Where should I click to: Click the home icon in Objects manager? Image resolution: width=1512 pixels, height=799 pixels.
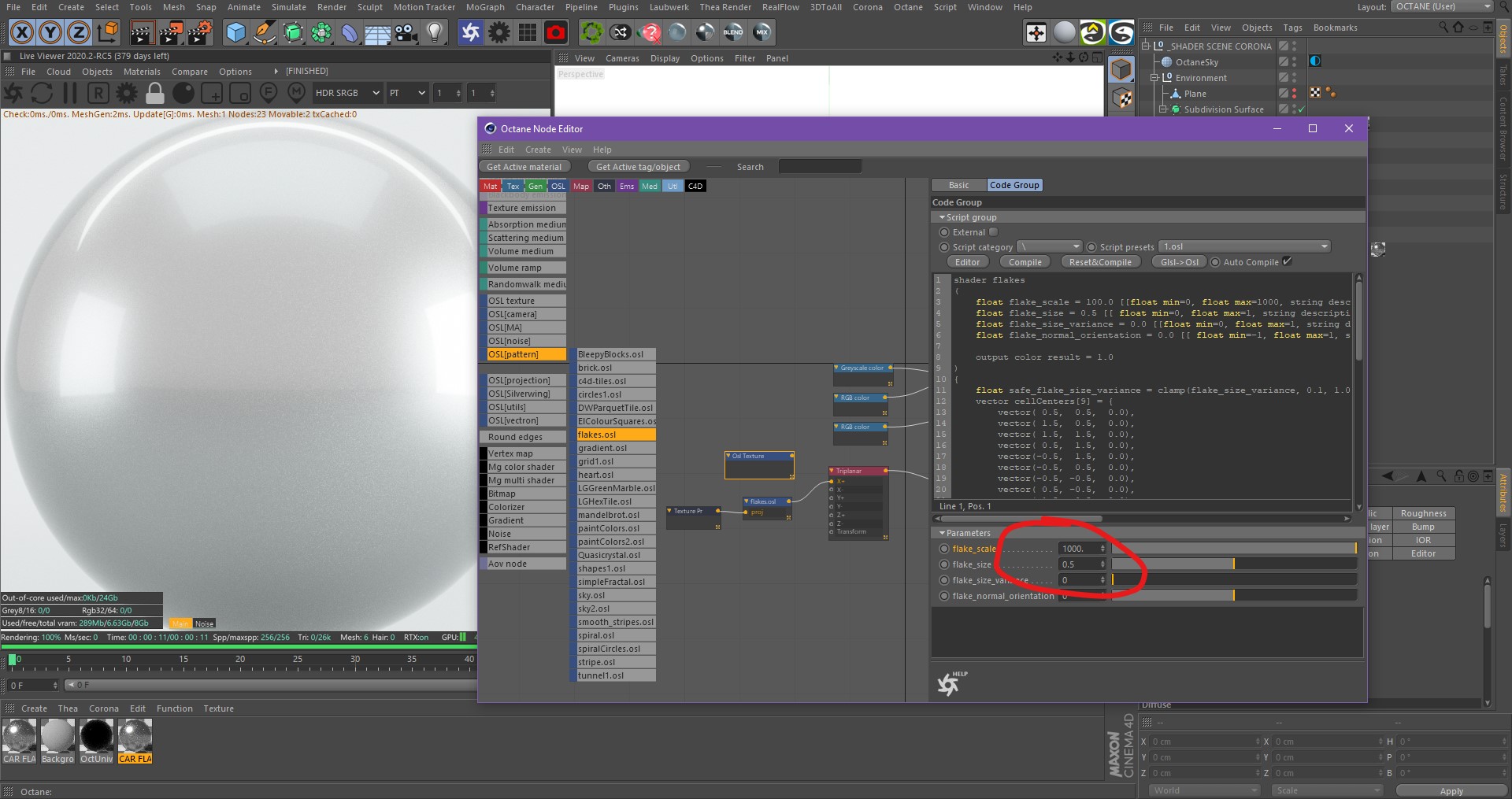pos(1458,27)
